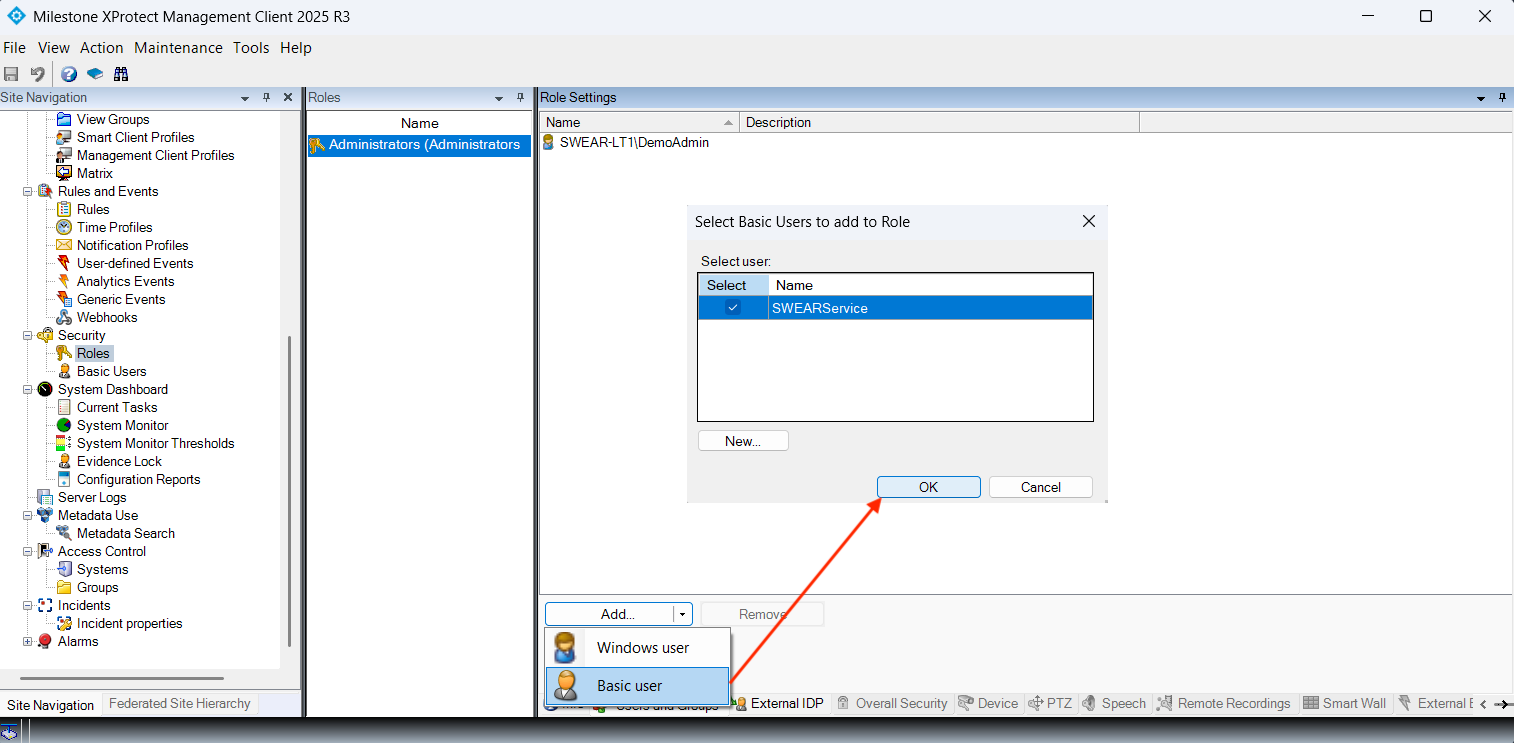
Task: Click the Evidence Lock icon in tree
Action: point(64,461)
